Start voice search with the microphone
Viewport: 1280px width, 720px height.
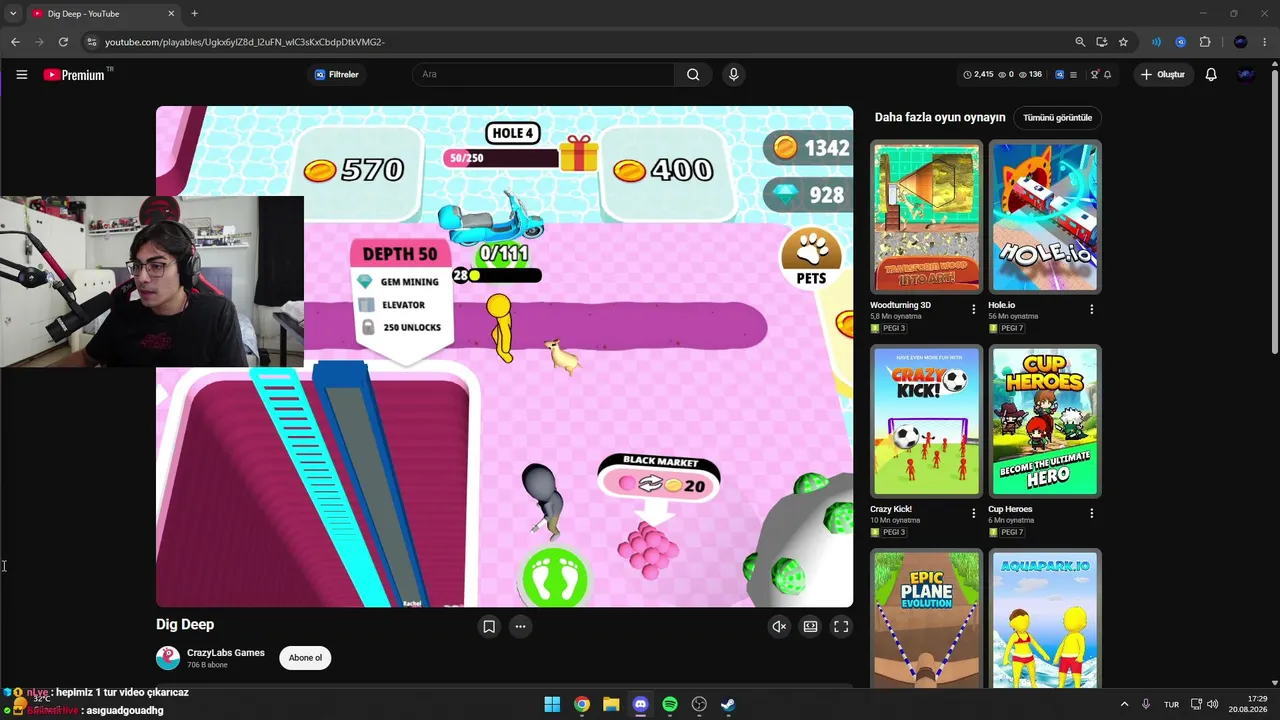click(x=733, y=74)
